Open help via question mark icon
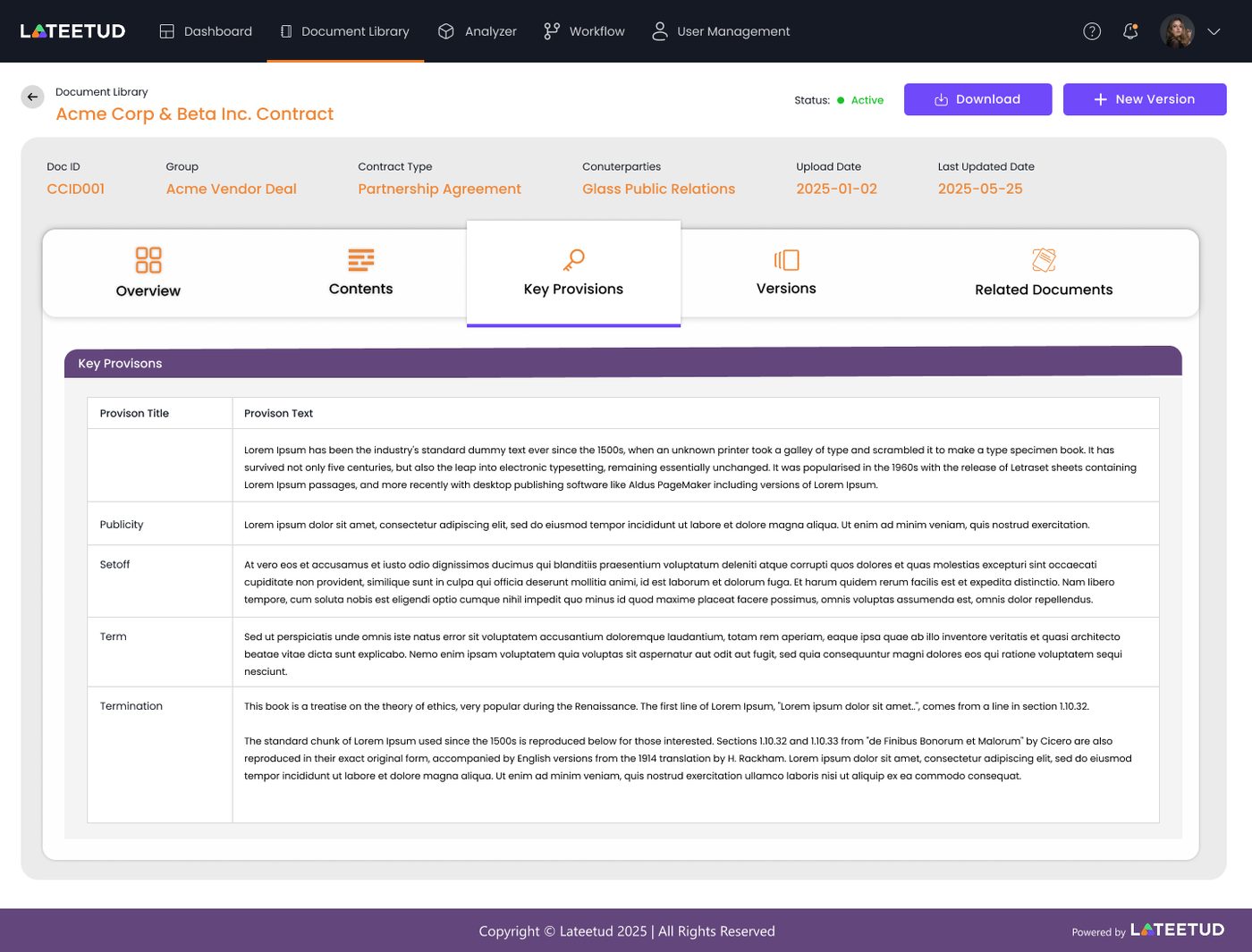 click(1092, 31)
